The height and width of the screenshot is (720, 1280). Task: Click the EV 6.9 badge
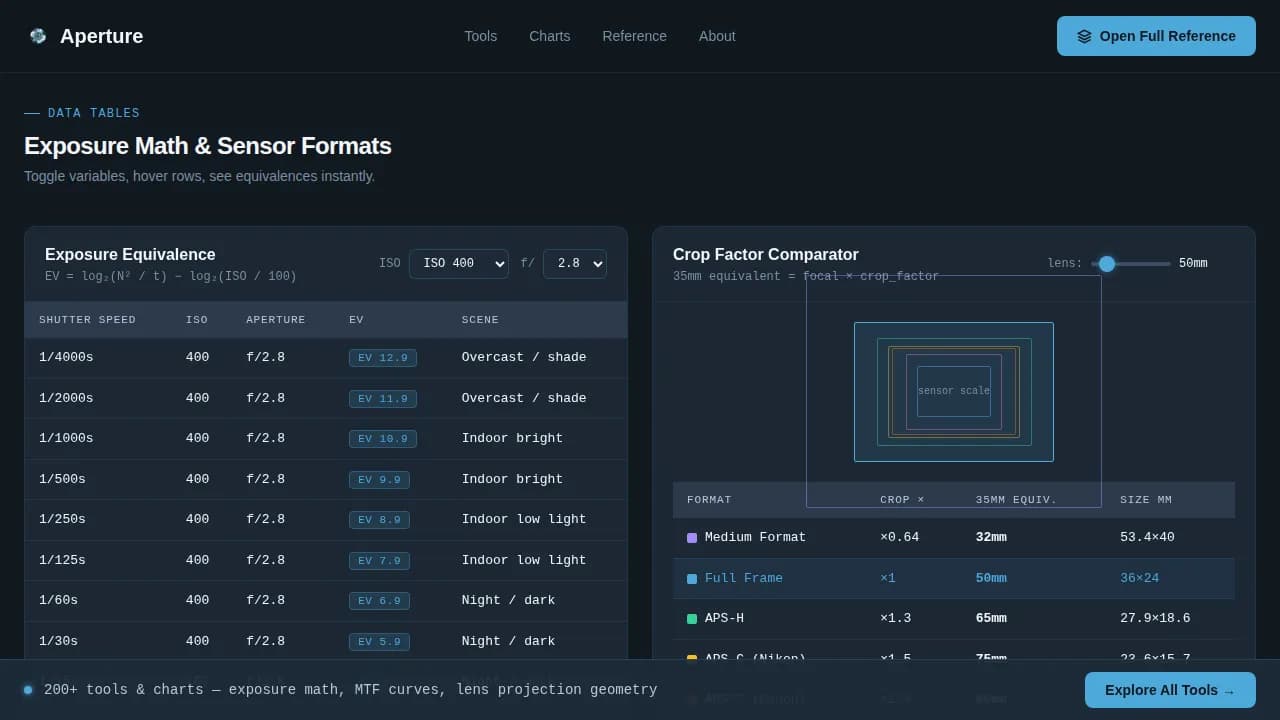coord(379,601)
